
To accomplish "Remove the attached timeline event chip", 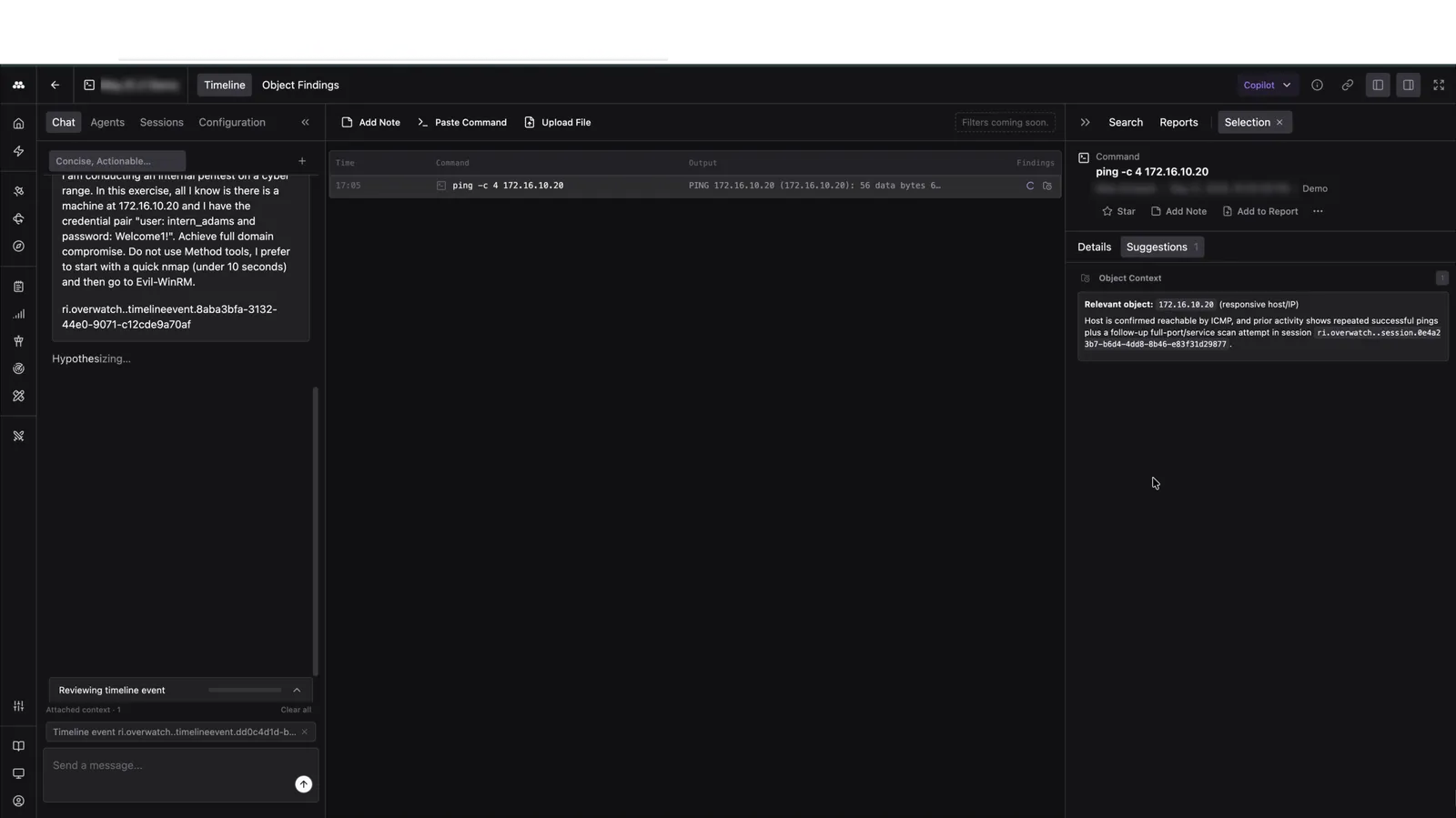I will click(x=305, y=732).
